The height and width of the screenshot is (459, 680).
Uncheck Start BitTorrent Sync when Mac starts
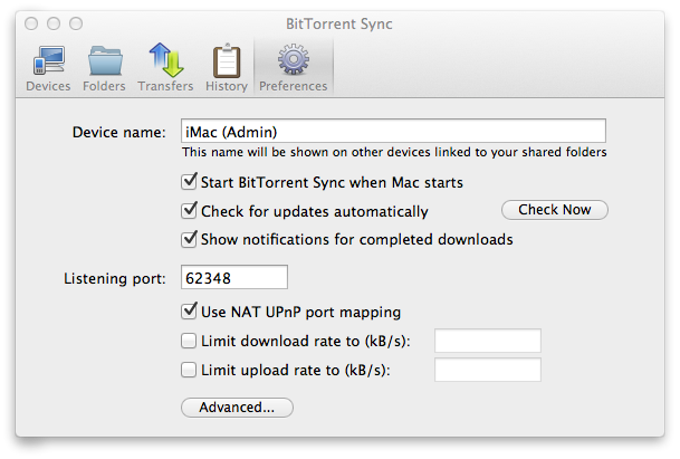189,182
